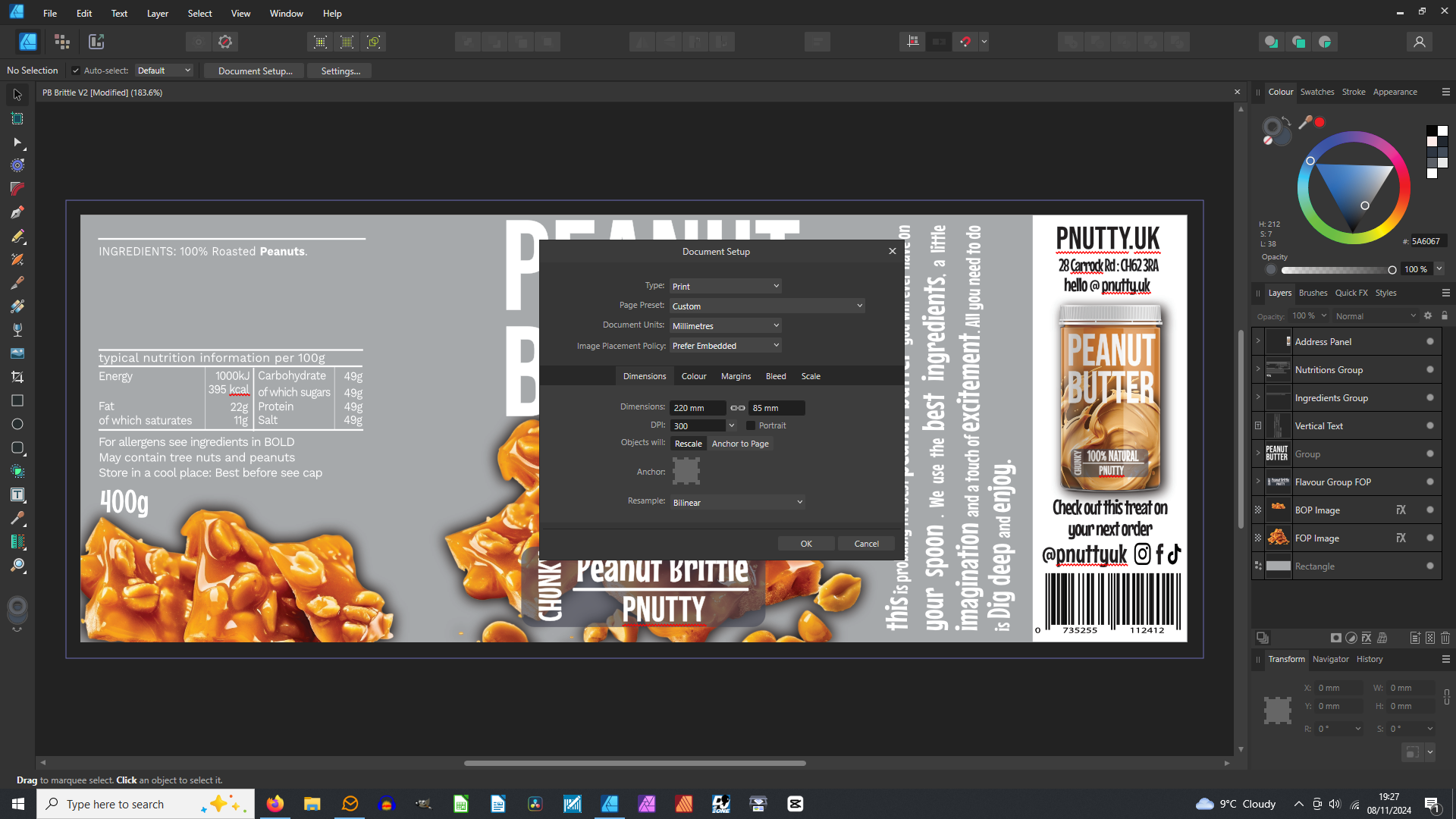Switch to the Navigator tab
Viewport: 1456px width, 819px height.
click(x=1331, y=659)
